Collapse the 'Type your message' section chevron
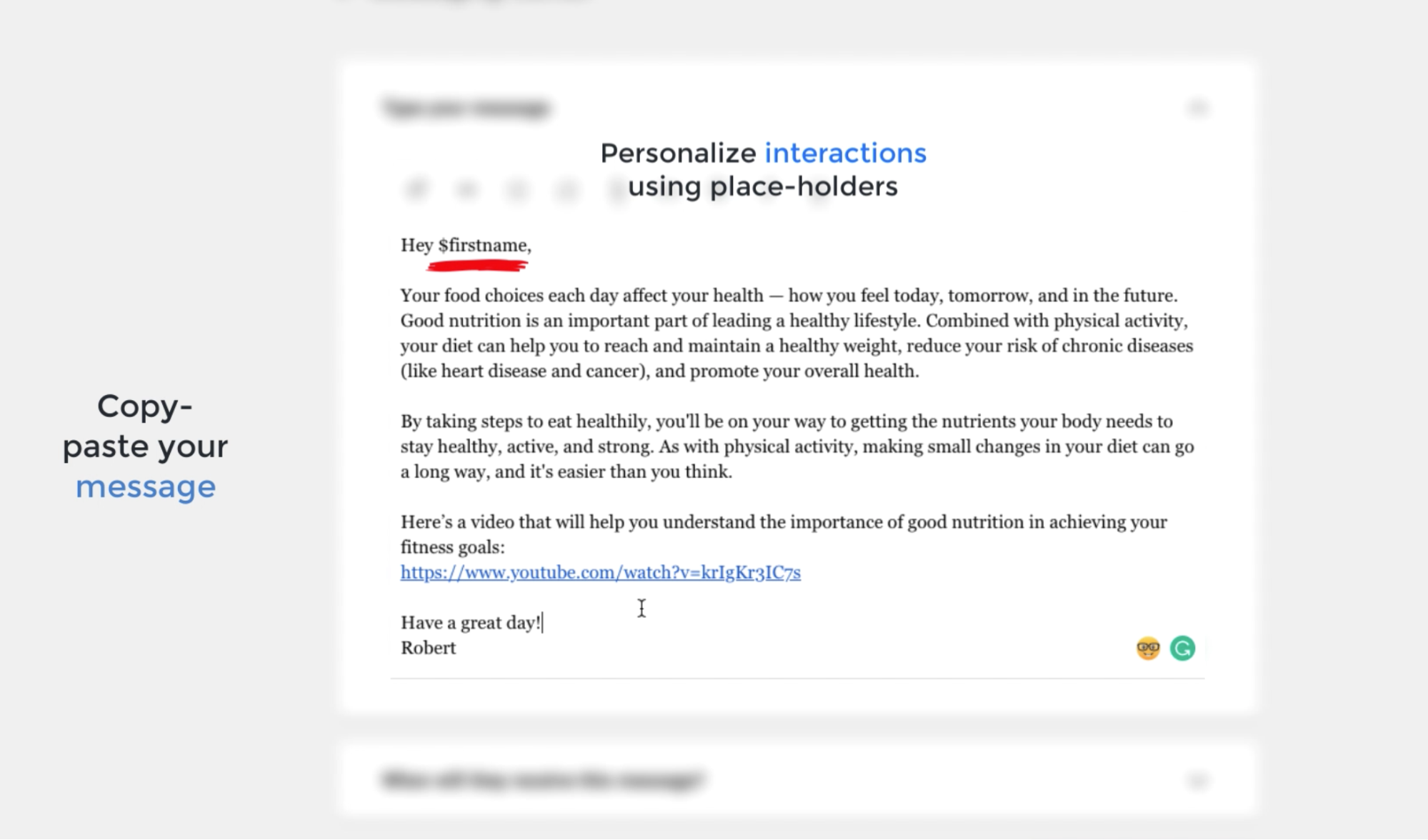 pyautogui.click(x=1197, y=108)
